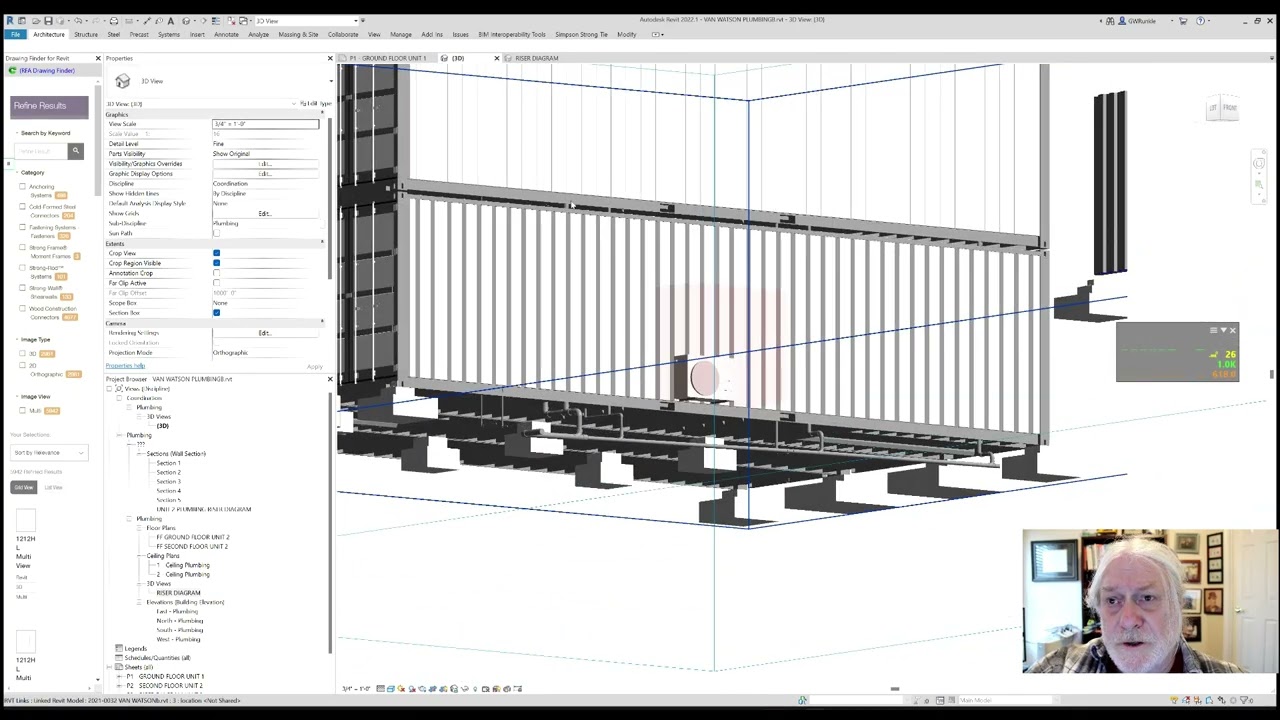
Task: Collapse the Camera properties group
Action: tap(322, 323)
